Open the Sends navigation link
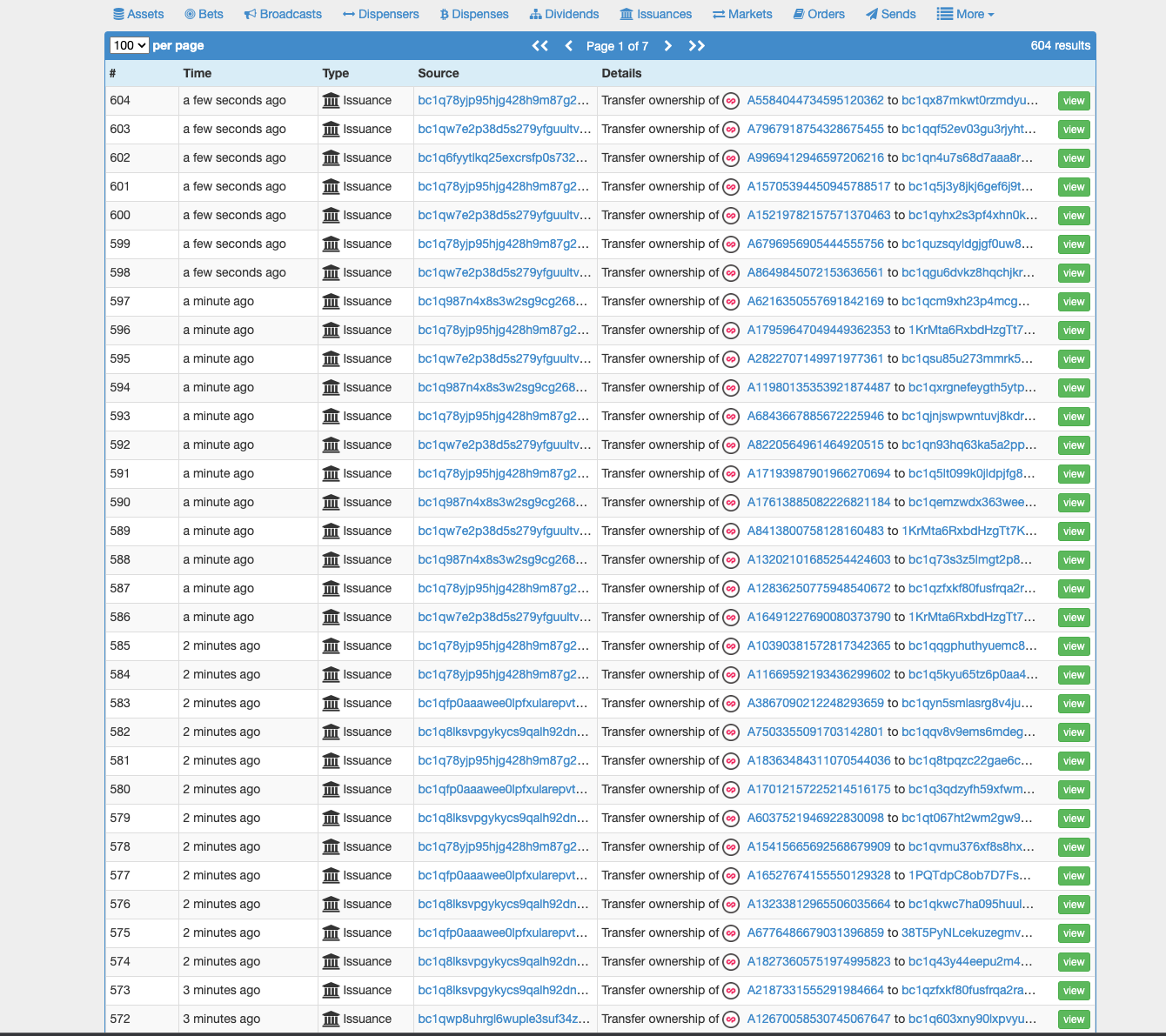The image size is (1166, 1036). tap(890, 14)
